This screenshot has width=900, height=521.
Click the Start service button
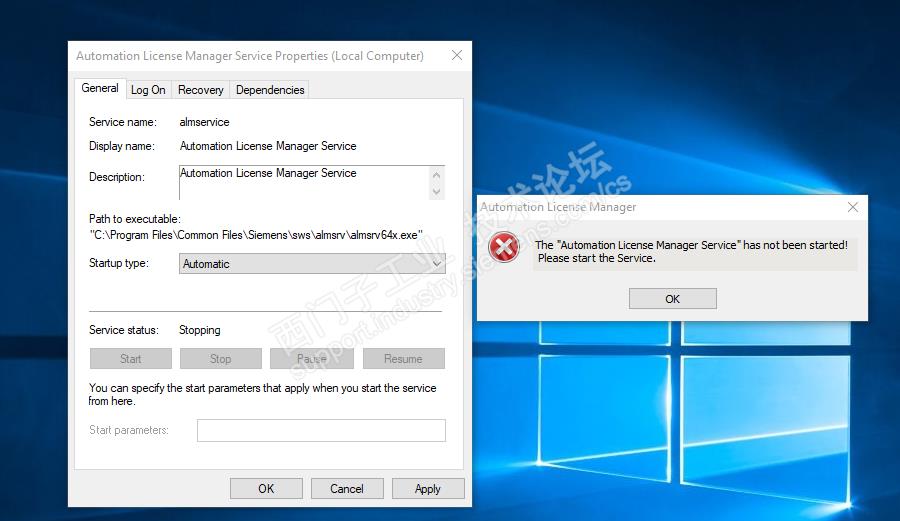130,359
